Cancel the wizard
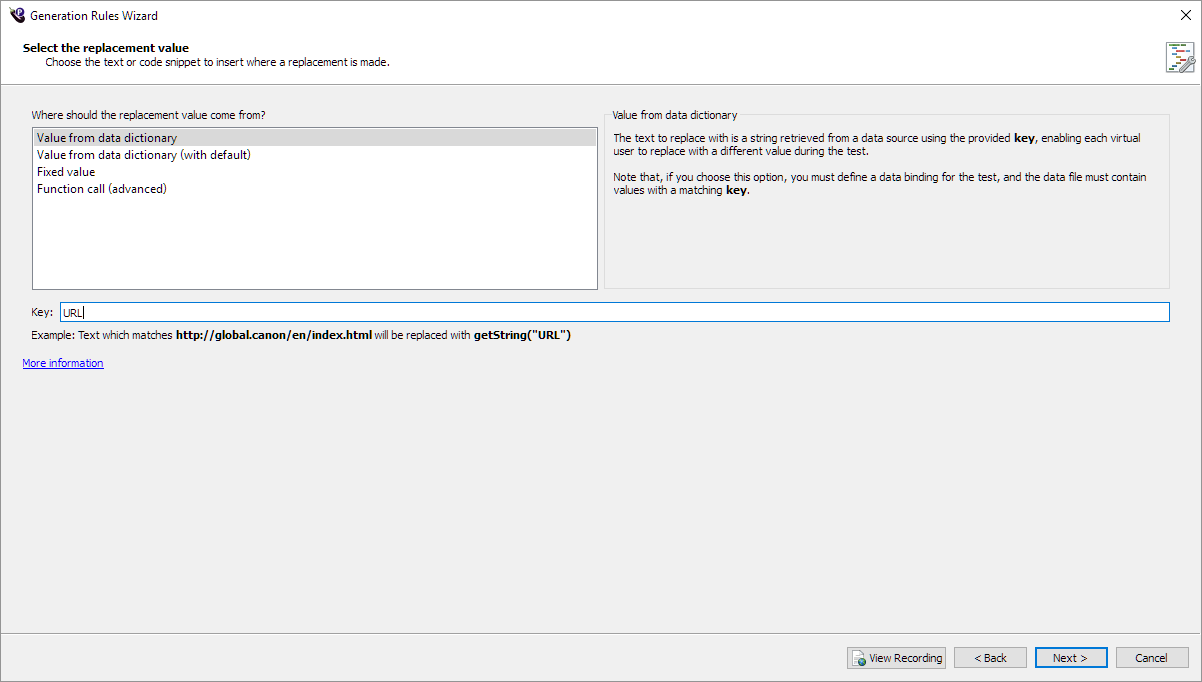1202x682 pixels. coord(1151,658)
